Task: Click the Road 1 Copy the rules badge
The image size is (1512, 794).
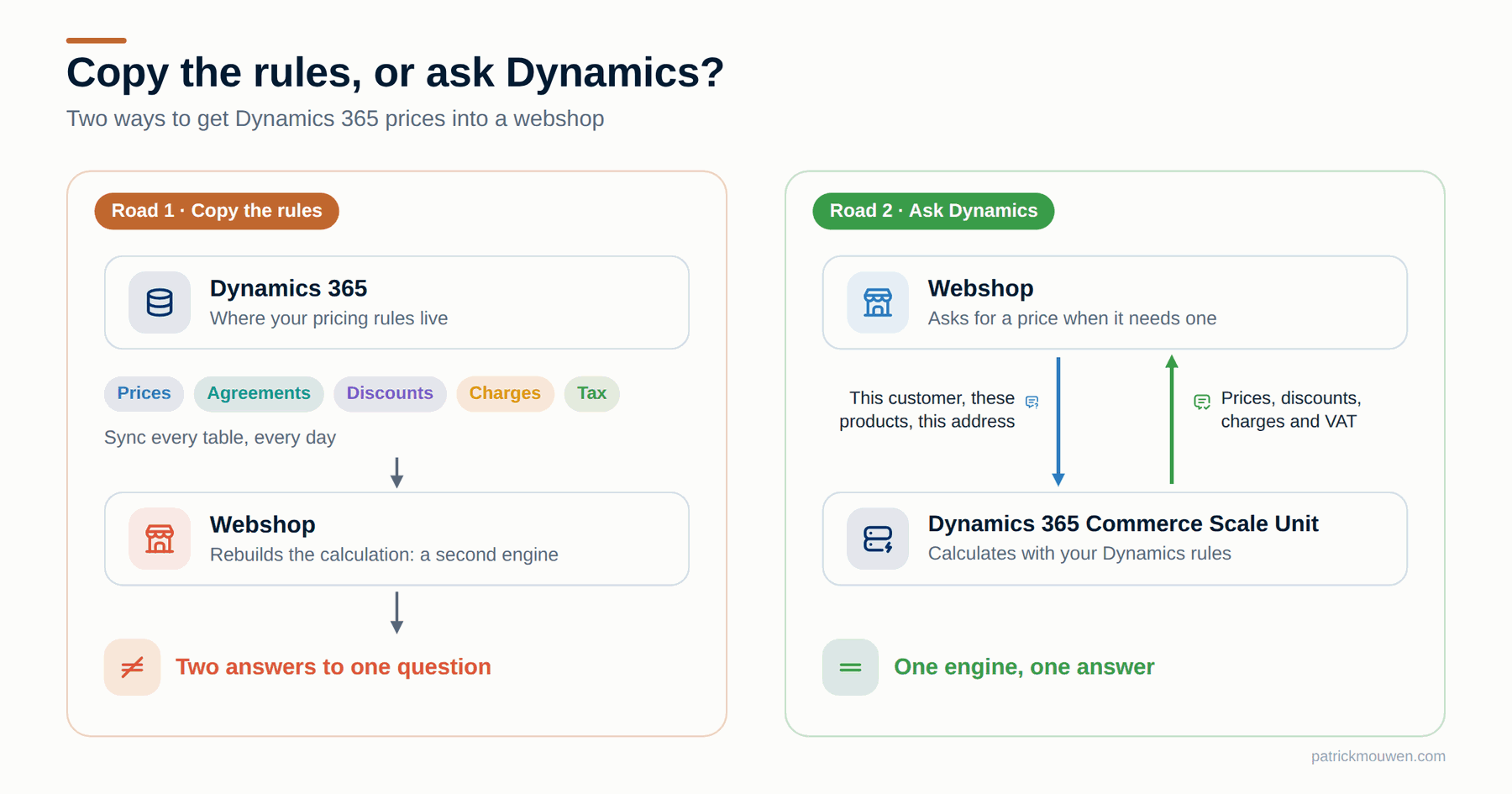Action: click(217, 211)
